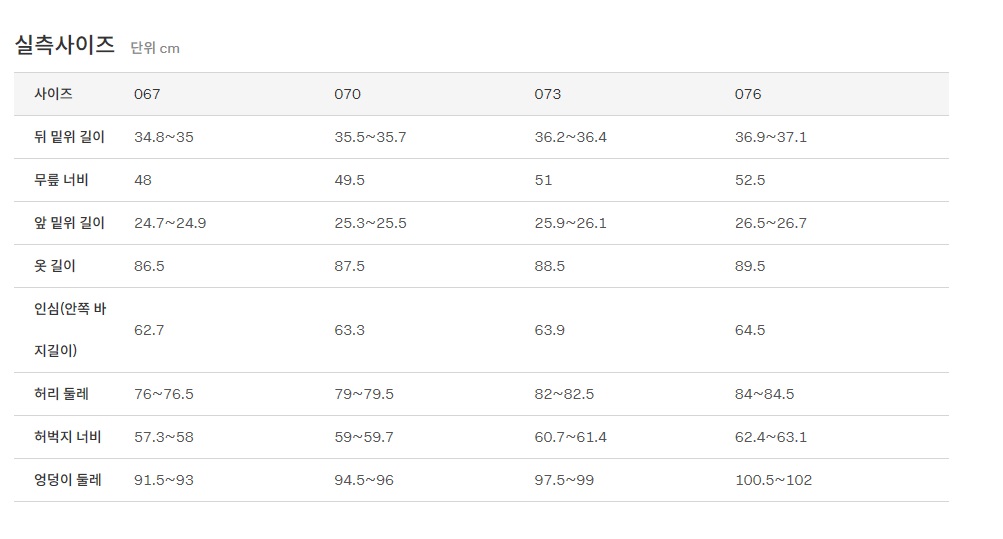Click the 무릎 너비 row label
The image size is (1003, 539).
pyautogui.click(x=61, y=180)
